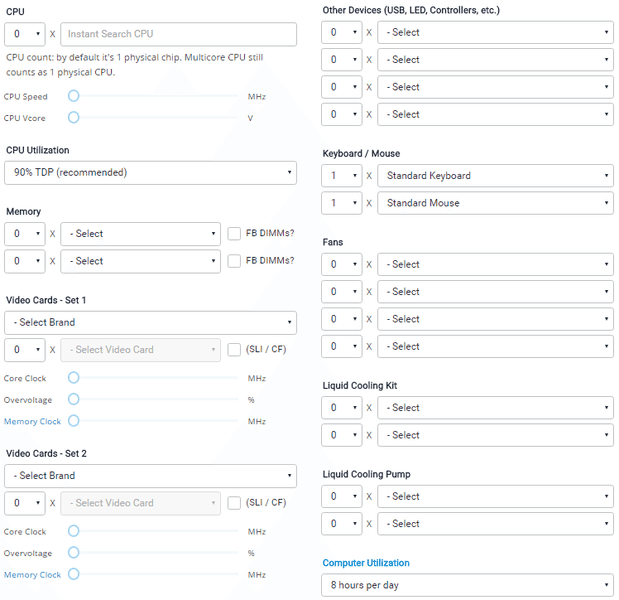Check the first Memory FB DIMMs checkbox
Image resolution: width=619 pixels, height=600 pixels.
click(x=234, y=234)
